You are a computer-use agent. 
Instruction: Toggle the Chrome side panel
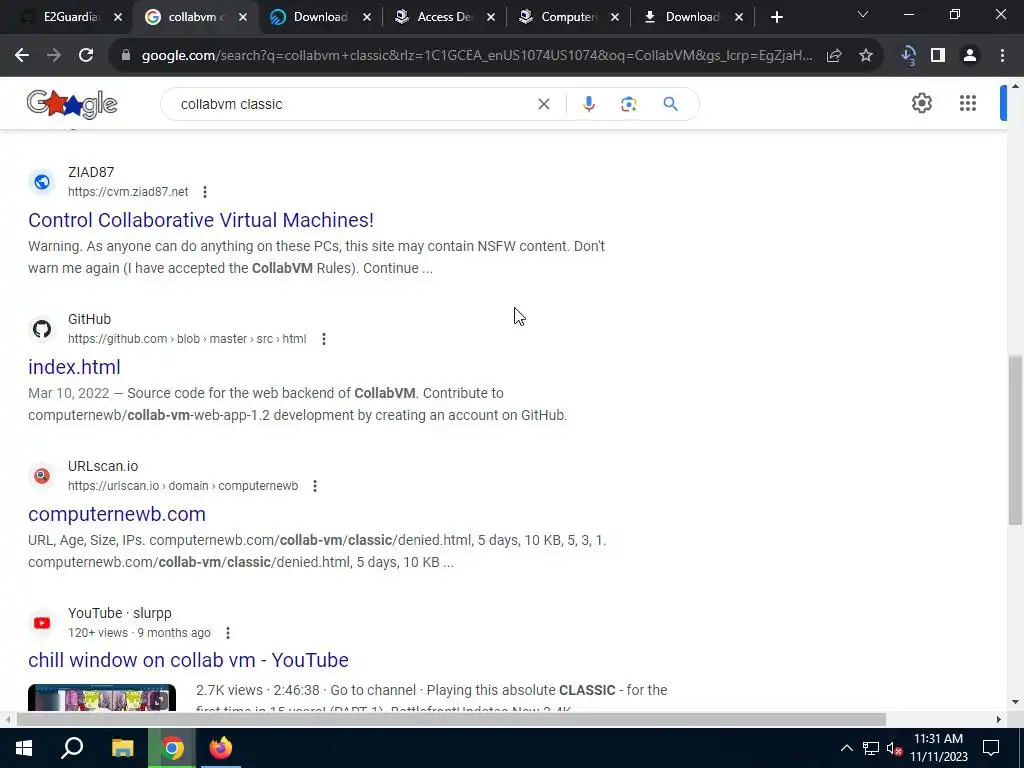pyautogui.click(x=938, y=56)
